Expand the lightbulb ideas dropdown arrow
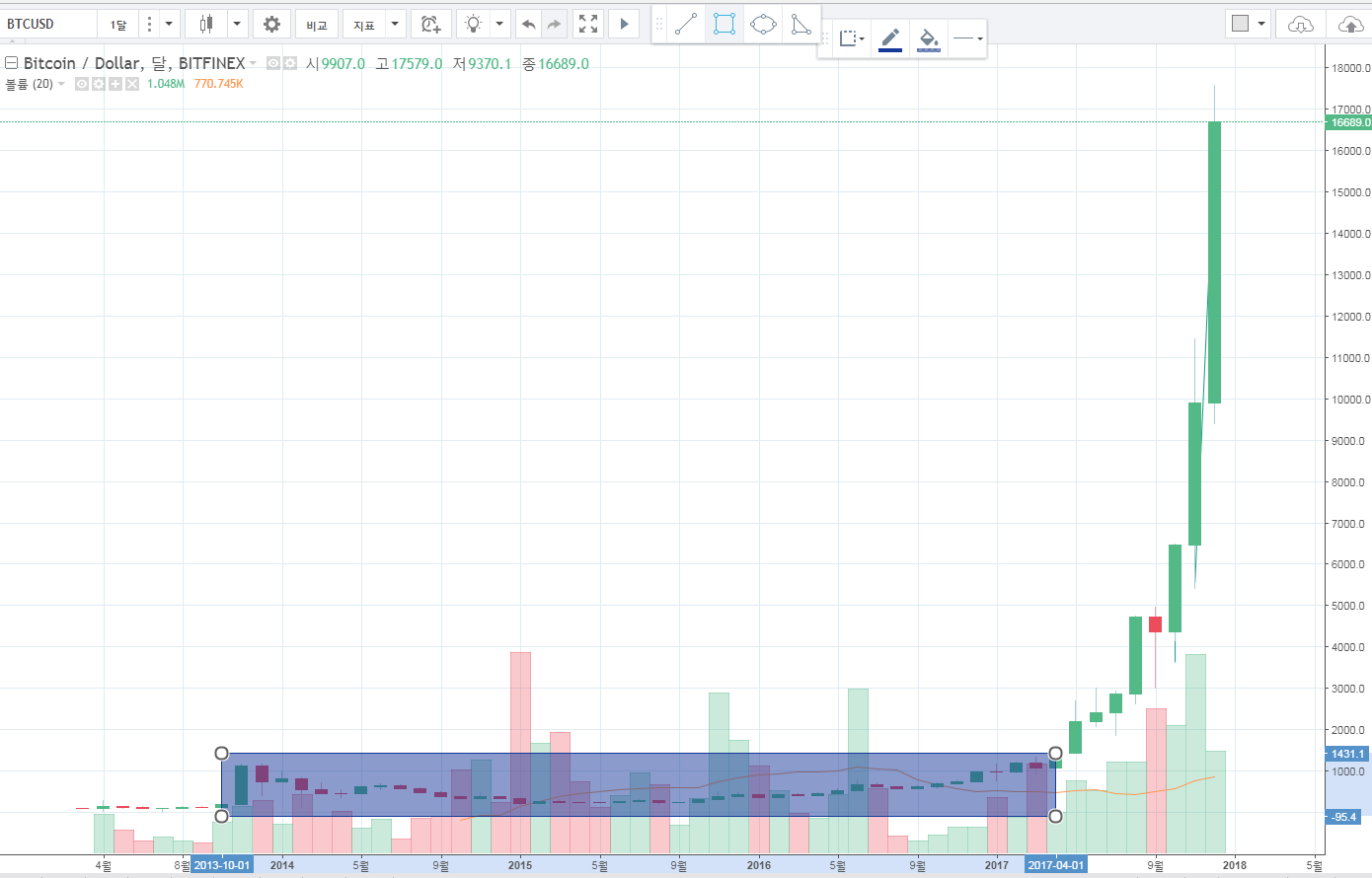This screenshot has width=1372, height=878. 499,24
